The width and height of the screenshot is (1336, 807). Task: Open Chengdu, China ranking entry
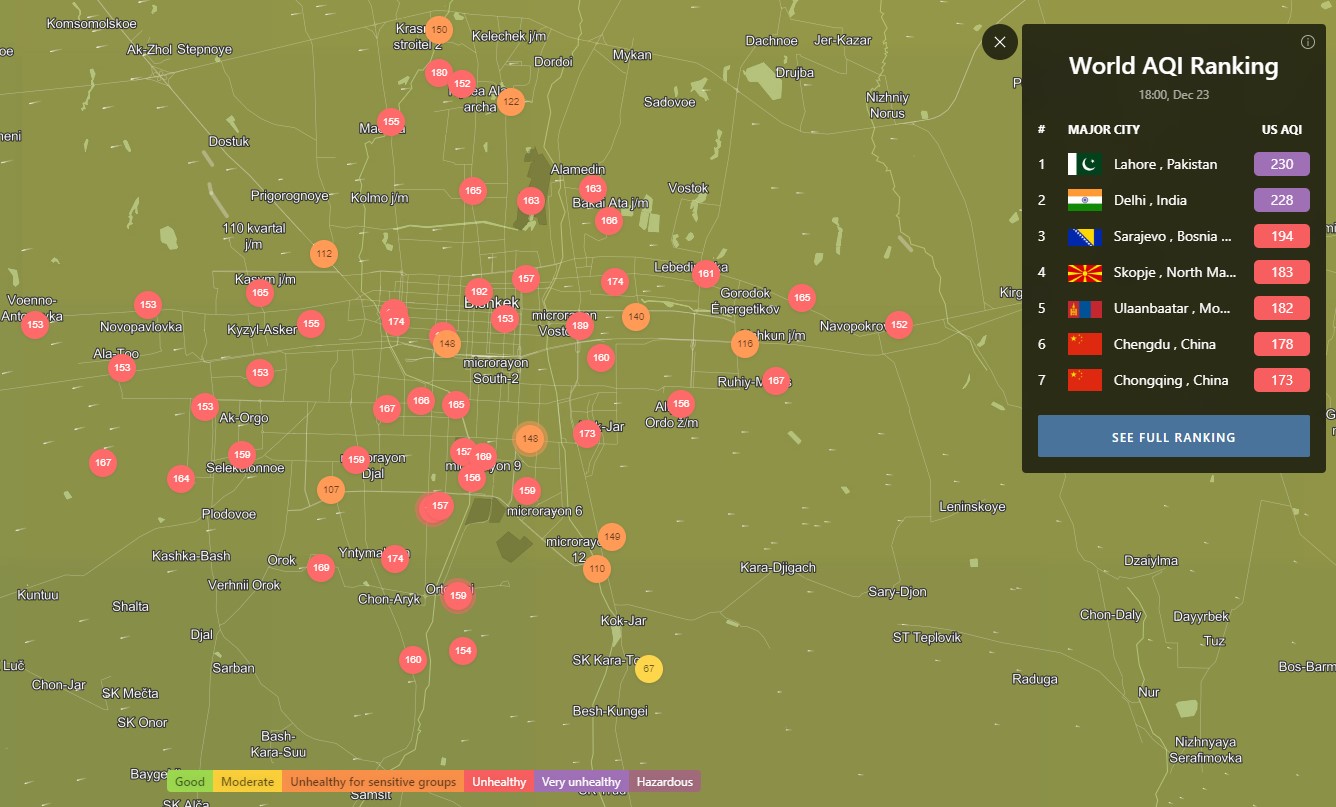click(x=1164, y=344)
